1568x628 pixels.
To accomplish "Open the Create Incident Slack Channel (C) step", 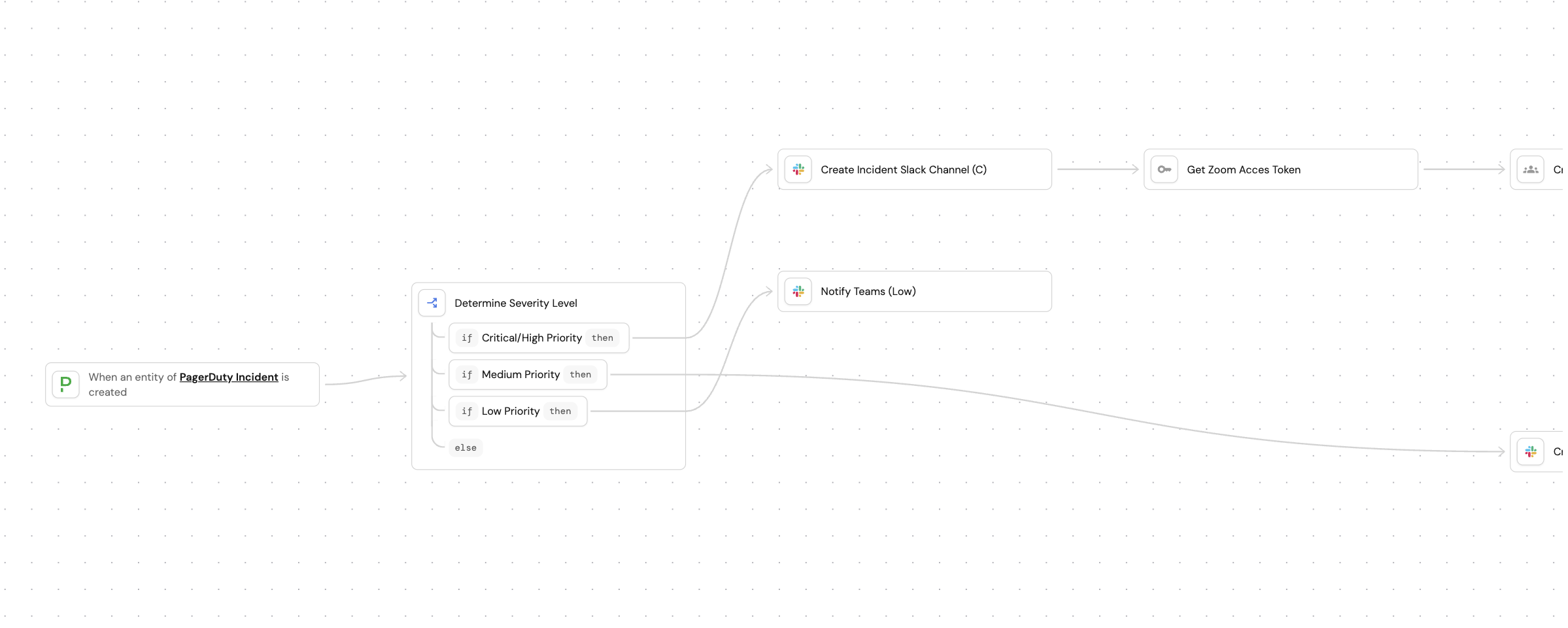I will coord(903,169).
